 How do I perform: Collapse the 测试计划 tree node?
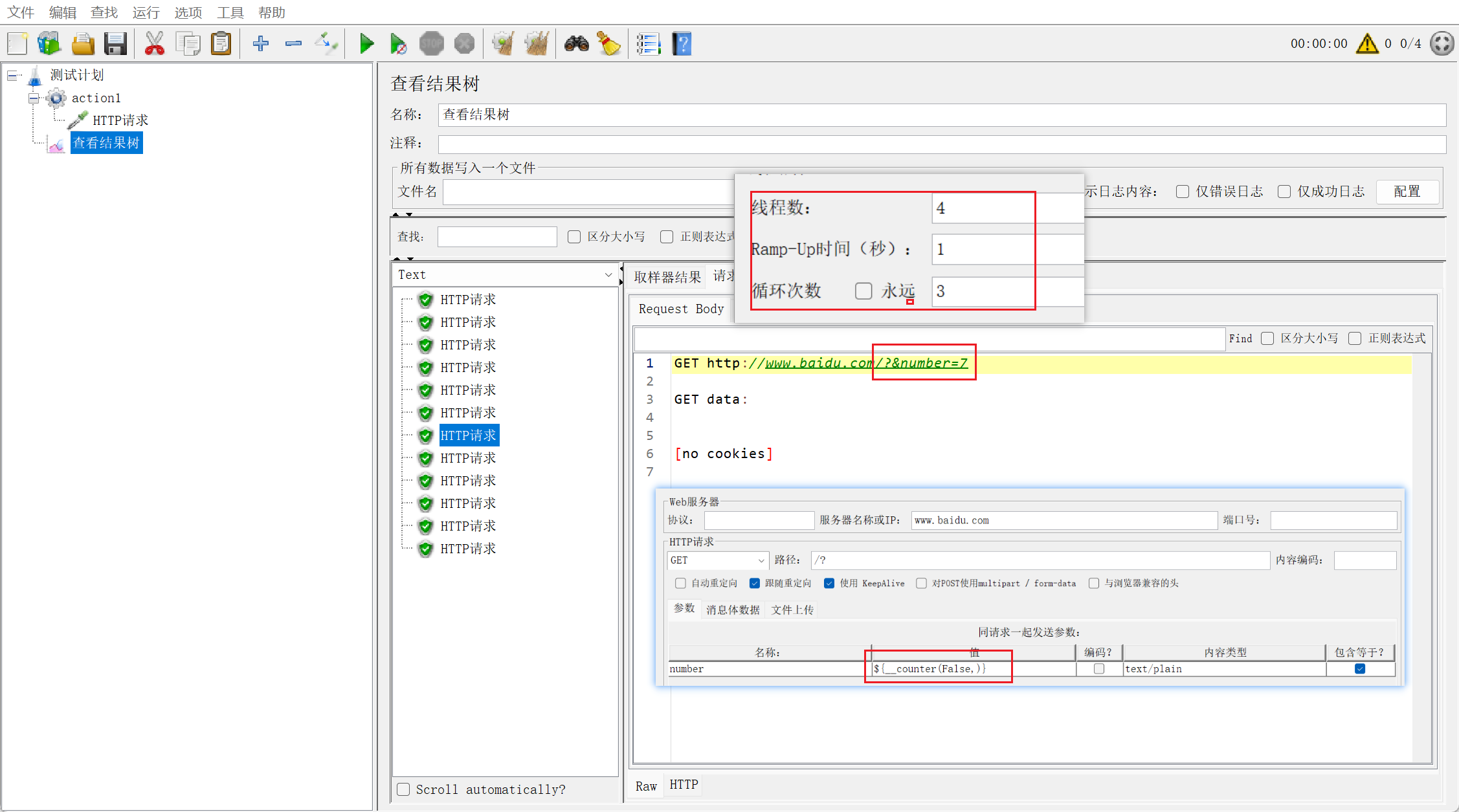click(12, 76)
